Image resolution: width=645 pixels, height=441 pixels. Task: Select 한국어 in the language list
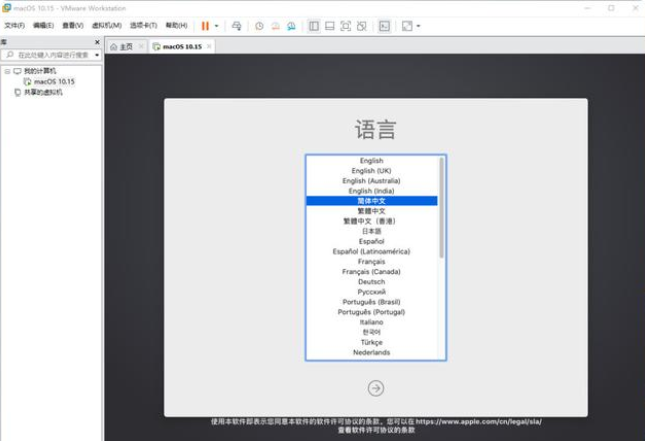tap(371, 332)
